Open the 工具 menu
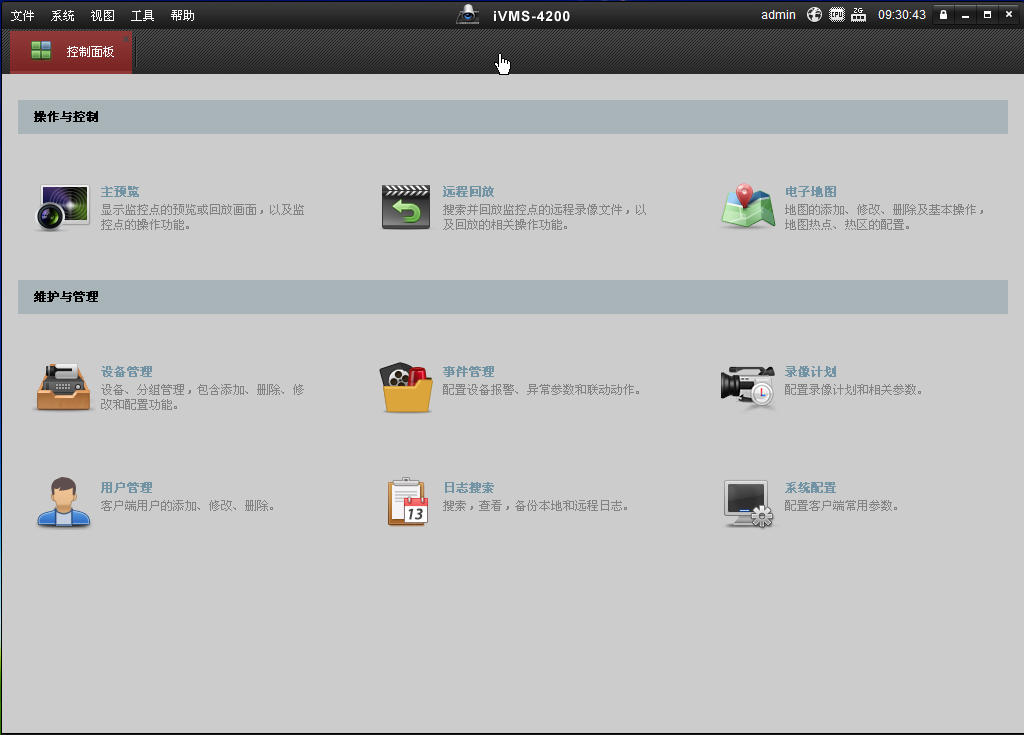This screenshot has height=735, width=1024. coord(142,15)
